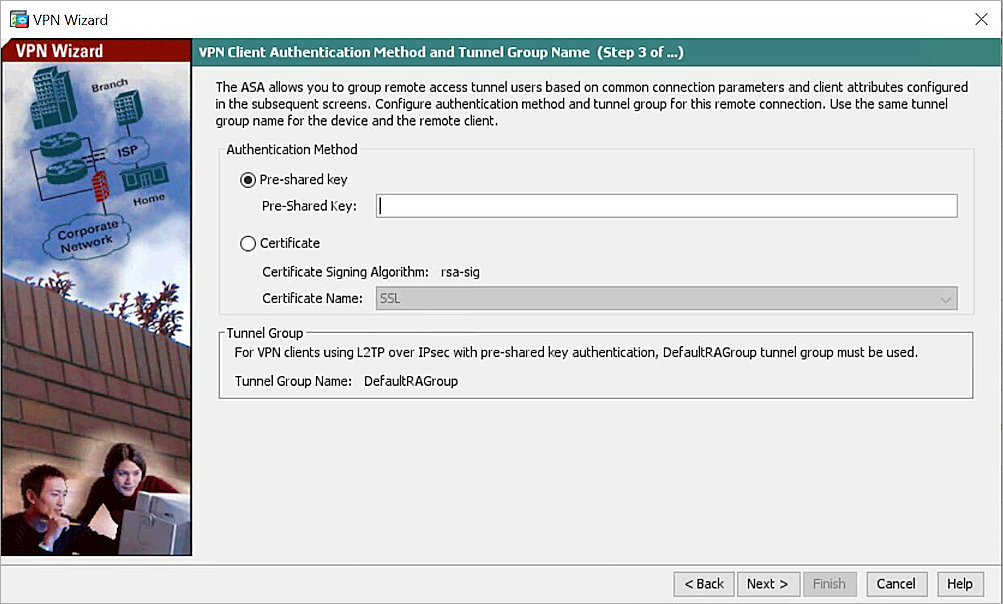Click the ISP router graphic in sidebar
This screenshot has height=604, width=1003.
tap(128, 148)
